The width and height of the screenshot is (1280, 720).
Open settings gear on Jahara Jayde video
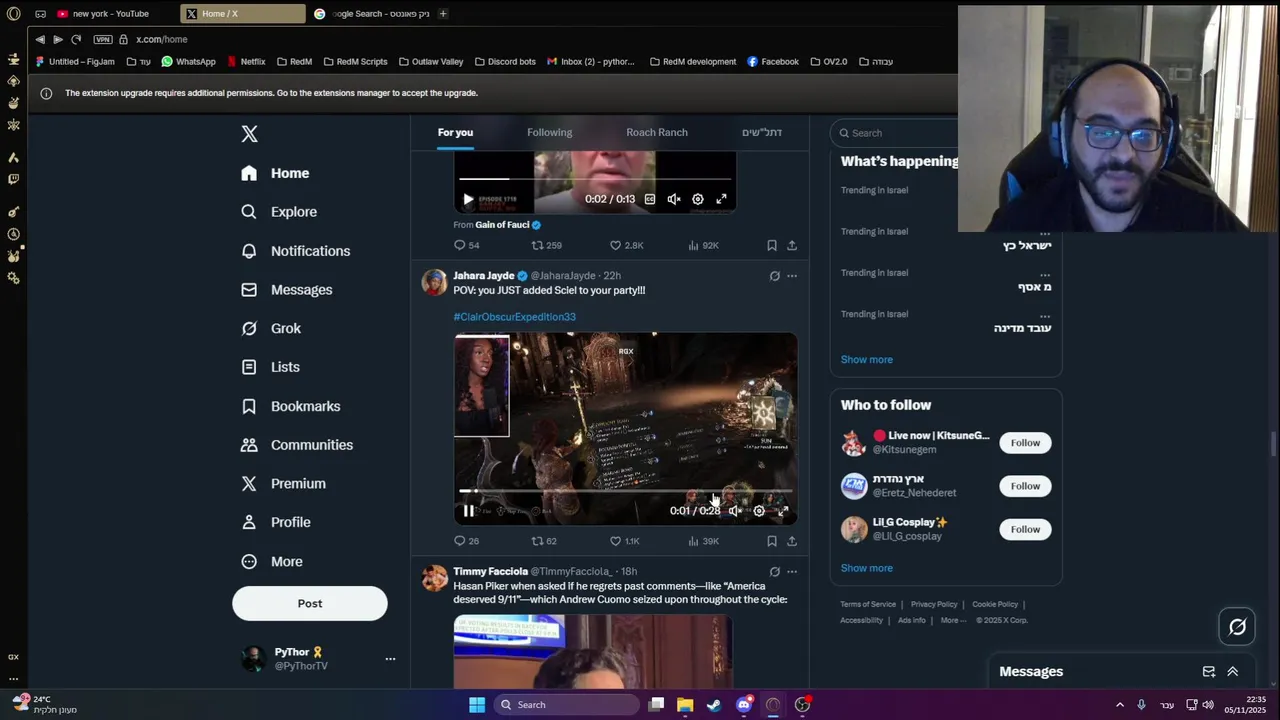pos(759,511)
